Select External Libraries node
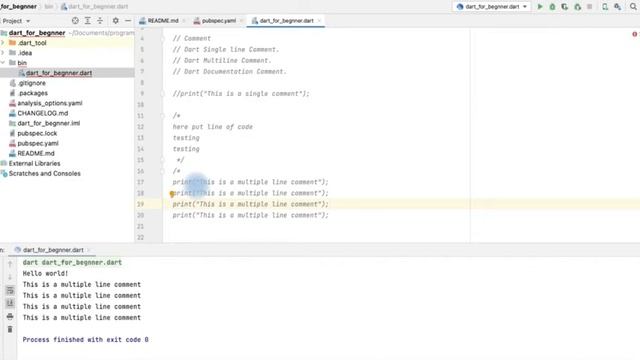 point(35,163)
